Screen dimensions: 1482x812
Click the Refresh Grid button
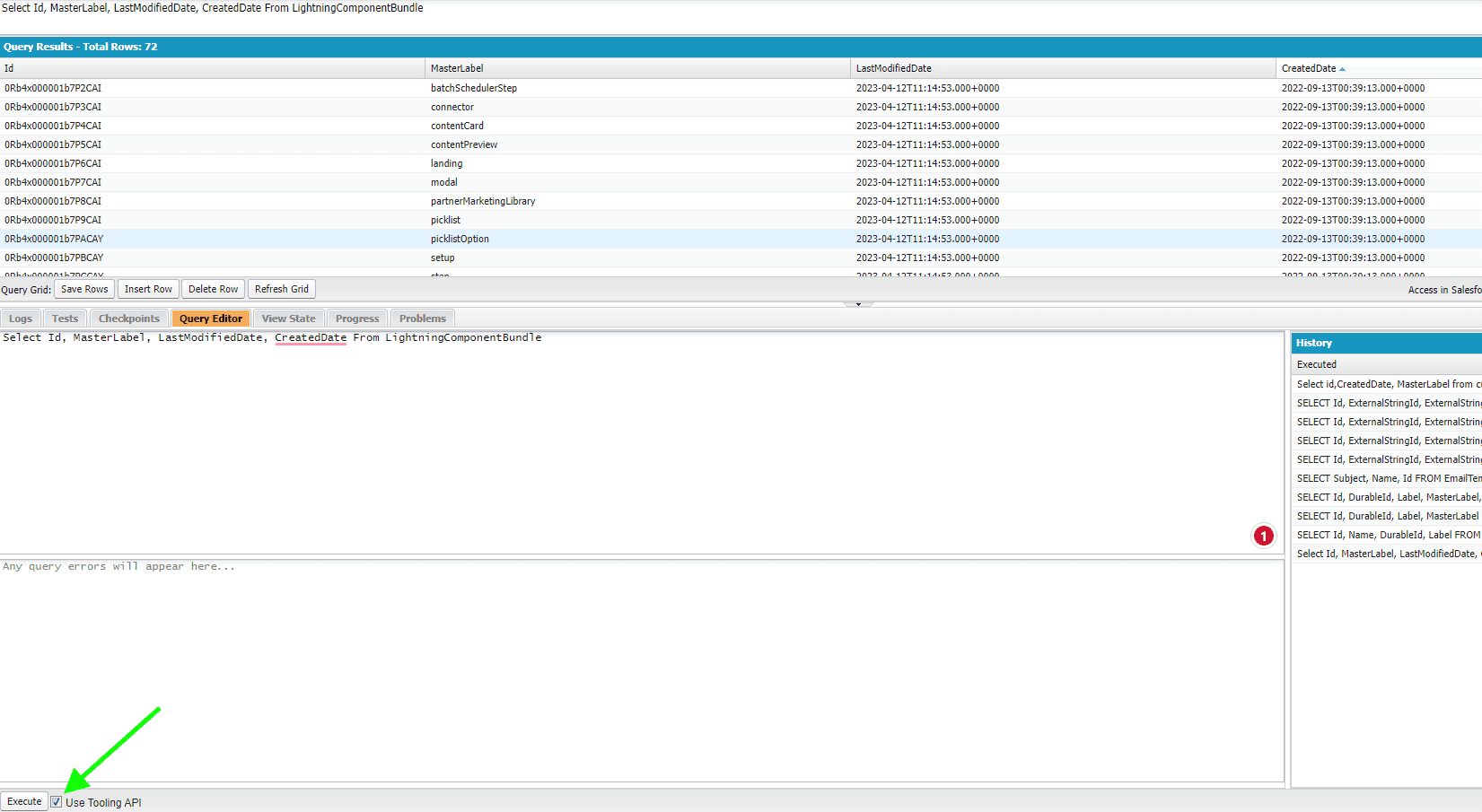coord(281,288)
